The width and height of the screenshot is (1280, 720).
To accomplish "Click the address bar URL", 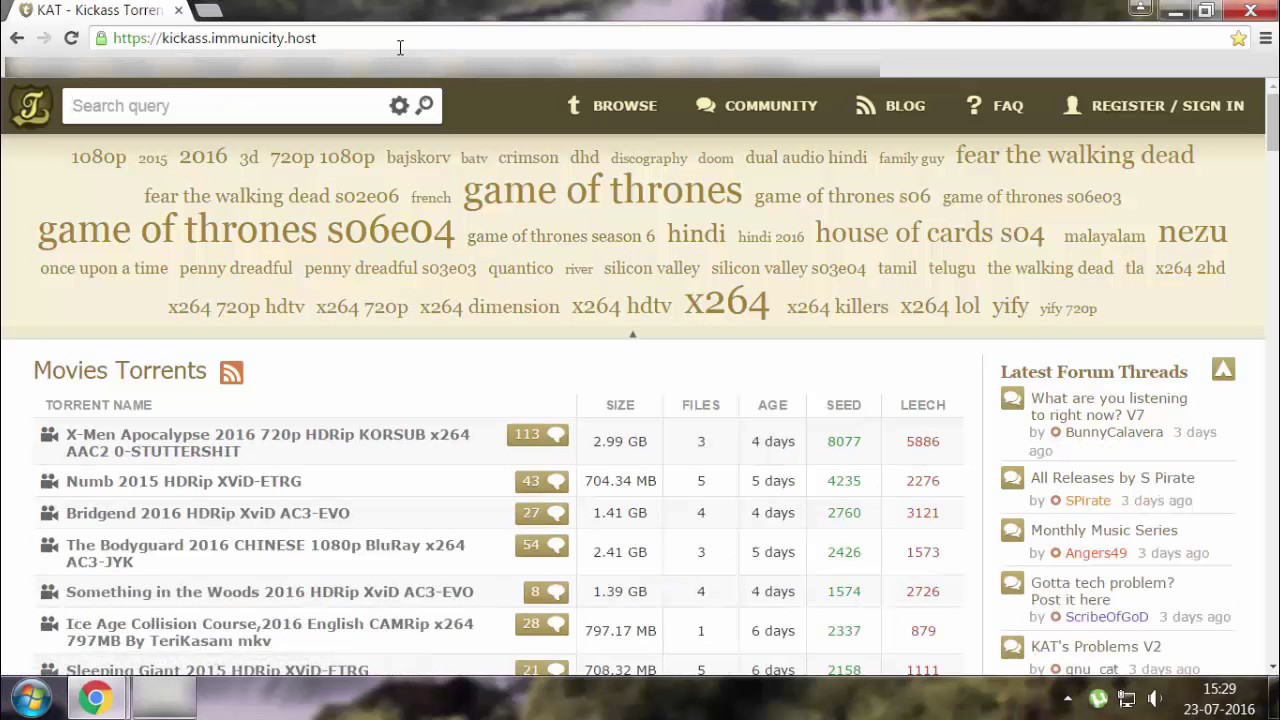I will 214,38.
